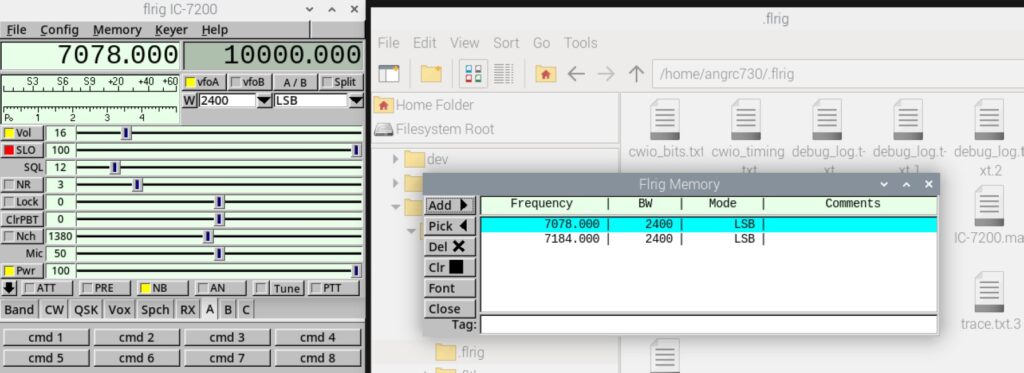Open the LSB mode dropdown
This screenshot has width=1024, height=373.
point(356,101)
